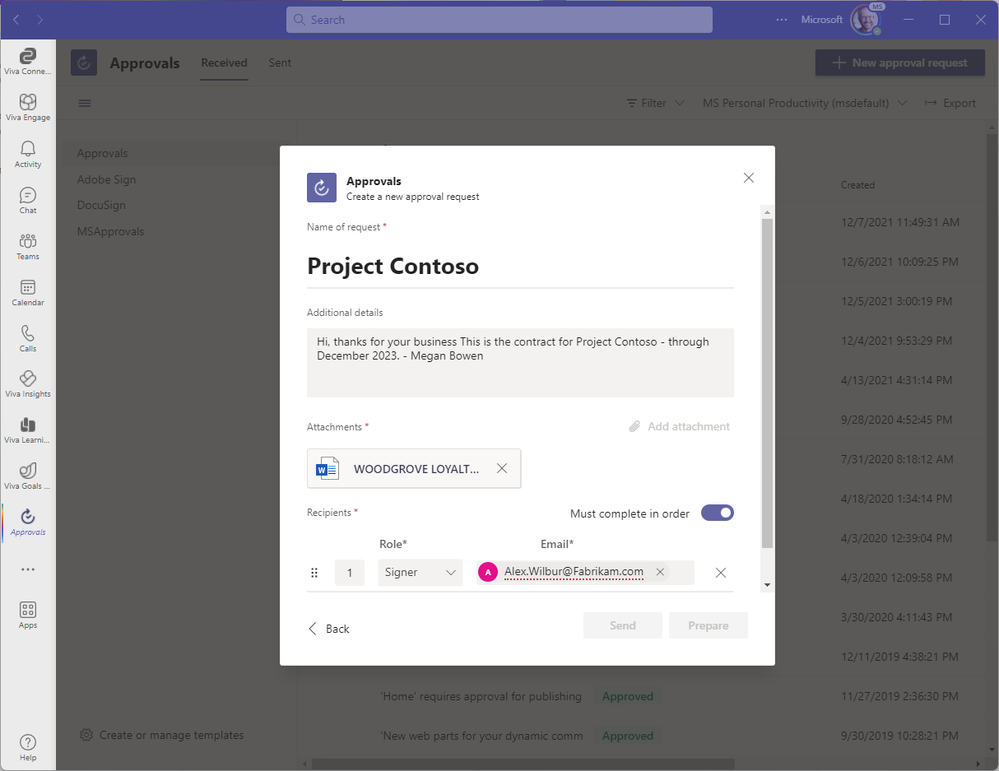Screen dimensions: 999x771
Task: Go Back in the dialog
Action: [329, 629]
